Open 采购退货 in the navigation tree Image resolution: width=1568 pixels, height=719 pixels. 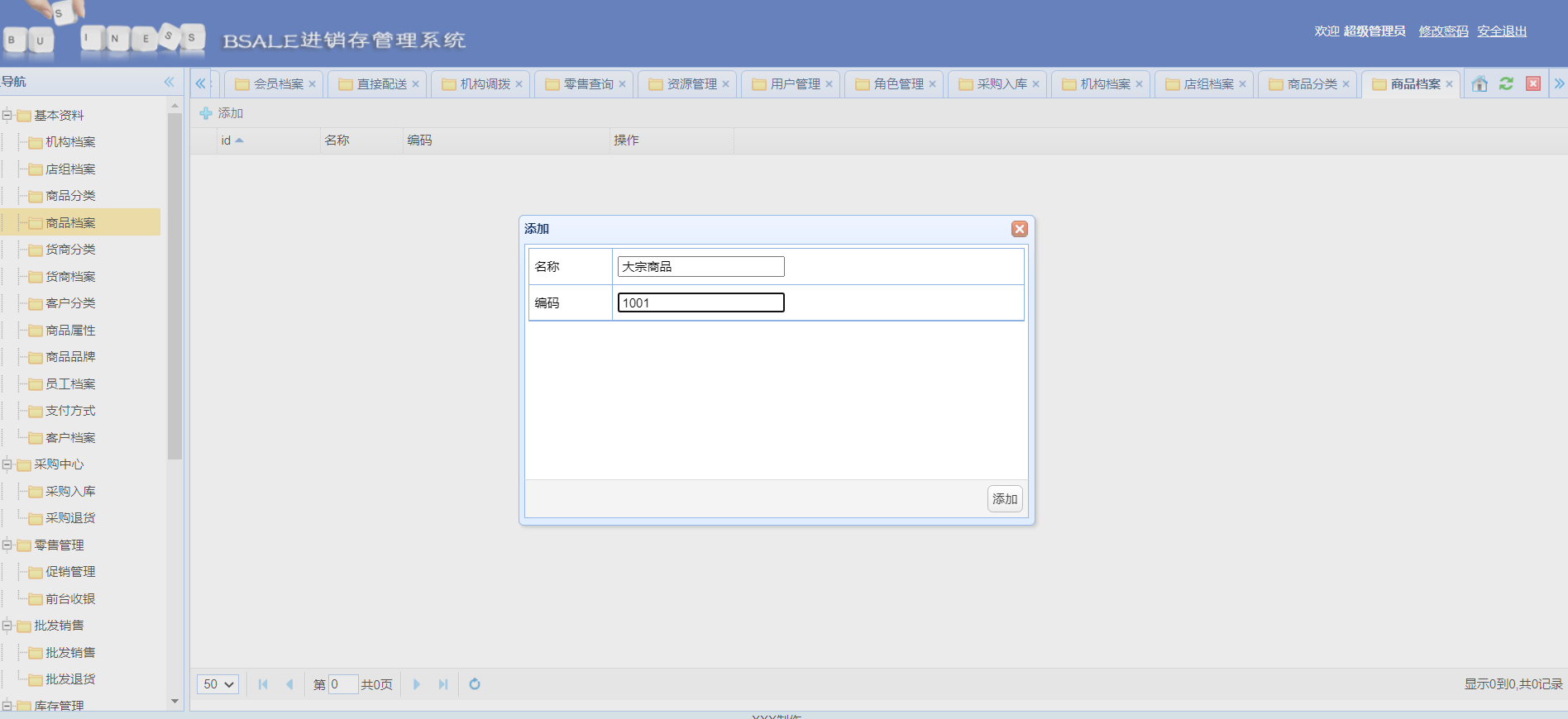point(70,518)
